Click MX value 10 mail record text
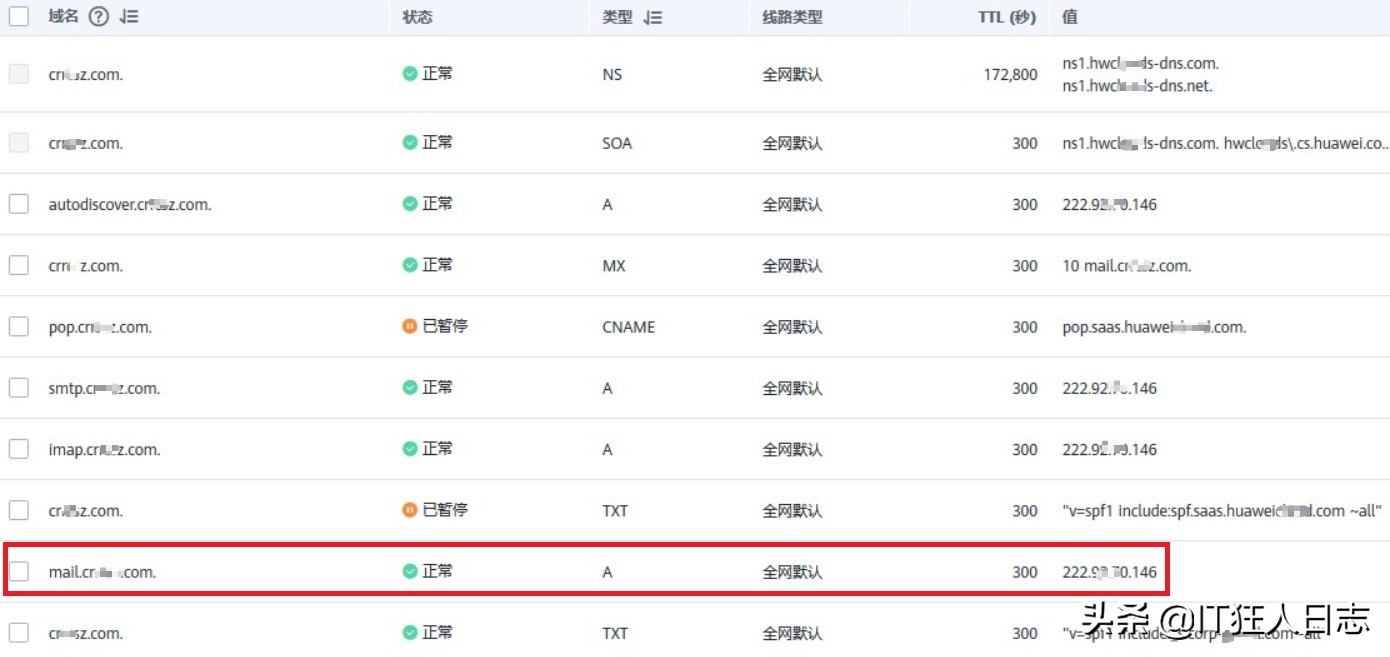This screenshot has width=1390, height=657. pyautogui.click(x=1126, y=266)
